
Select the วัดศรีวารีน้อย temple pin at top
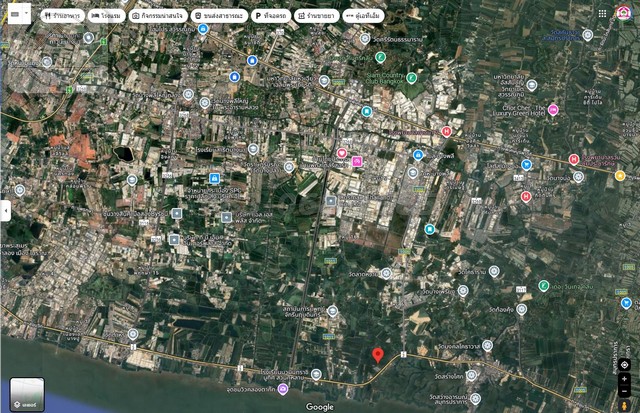pyautogui.click(x=365, y=39)
